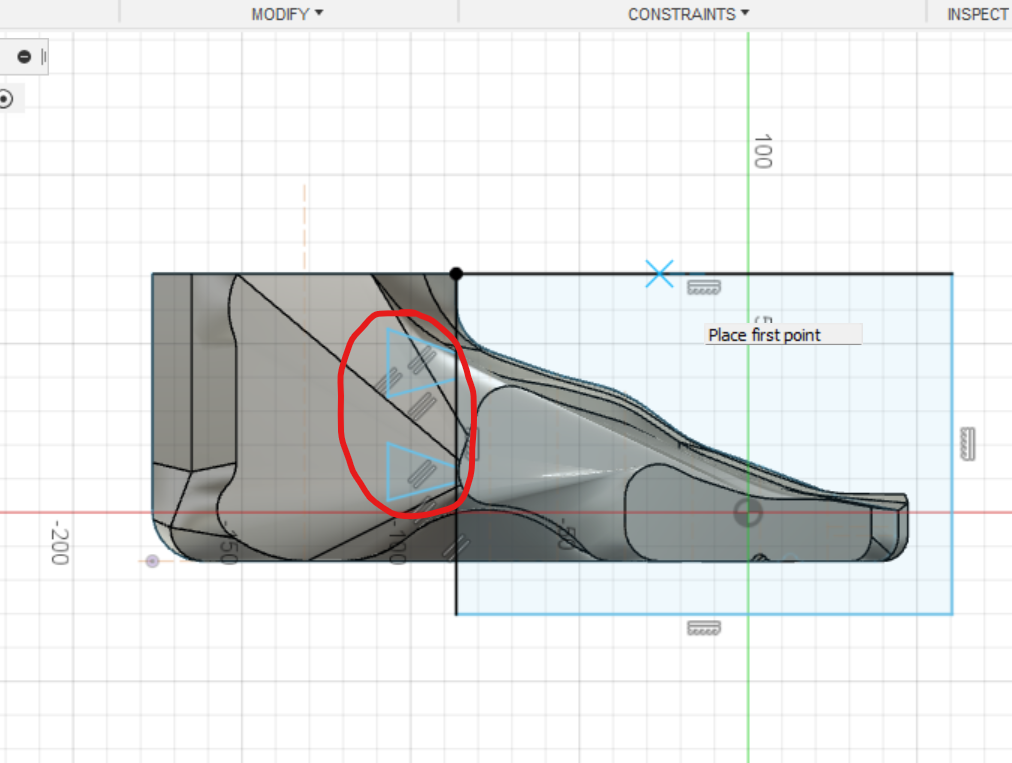
Task: Open the MODIFY dropdown menu
Action: tap(287, 14)
